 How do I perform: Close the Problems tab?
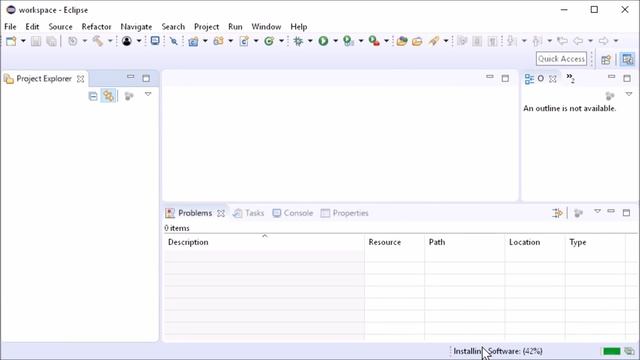tap(221, 213)
